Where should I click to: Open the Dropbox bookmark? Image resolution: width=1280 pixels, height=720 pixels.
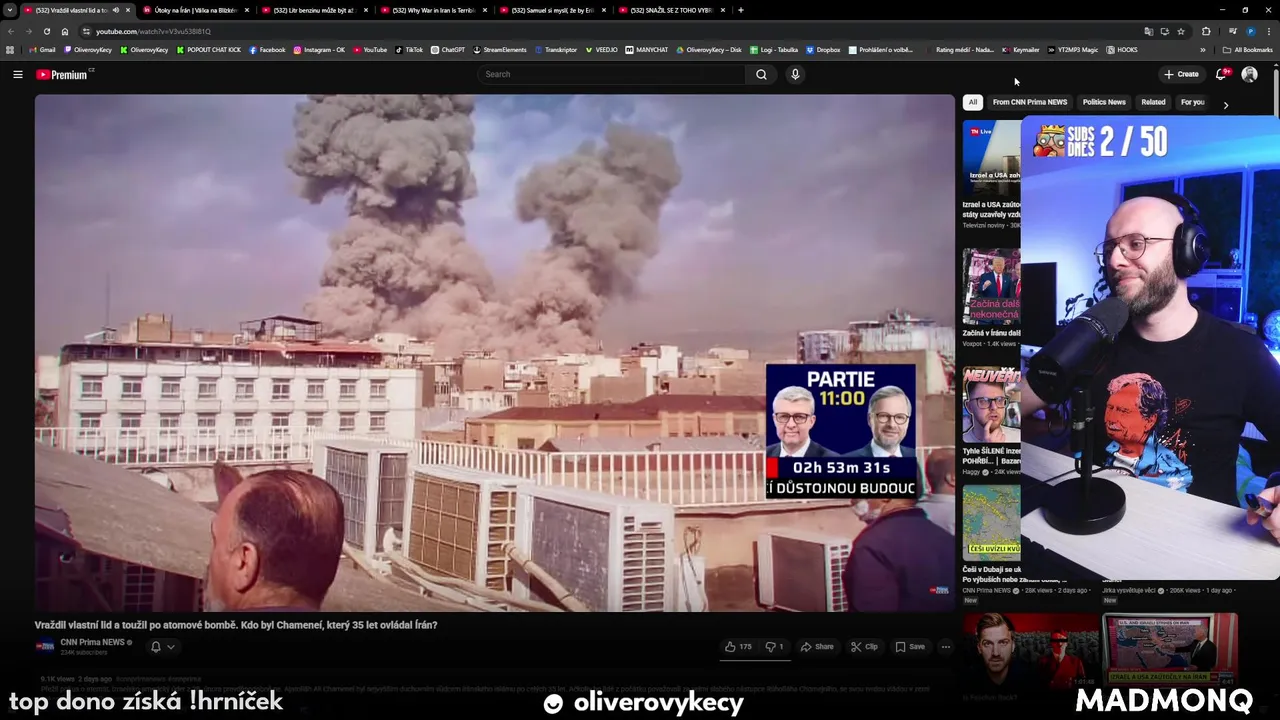point(823,50)
